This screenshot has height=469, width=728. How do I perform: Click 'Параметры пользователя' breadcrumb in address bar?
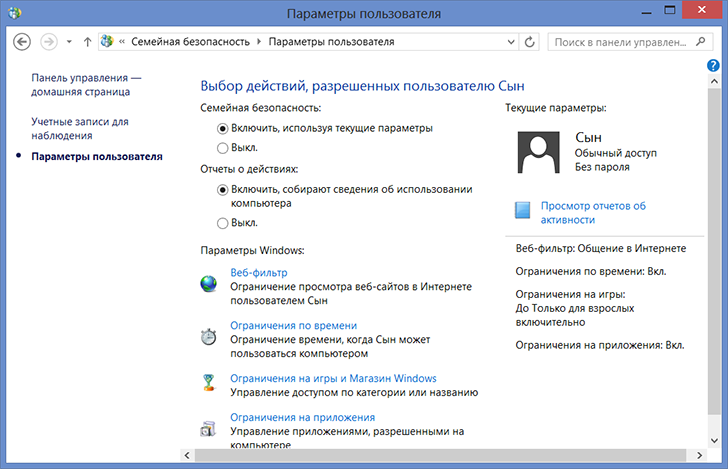[x=332, y=42]
